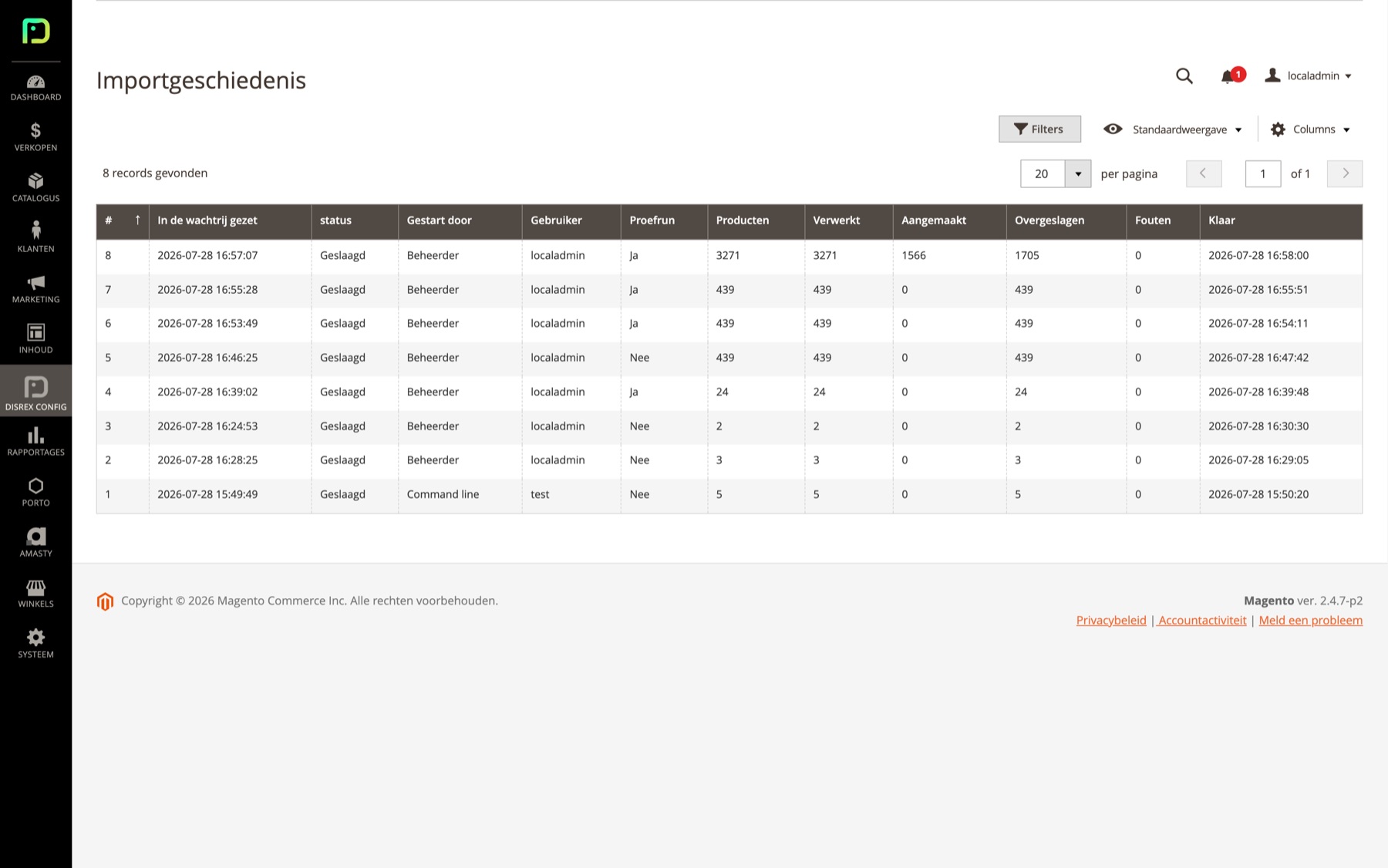The width and height of the screenshot is (1388, 868).
Task: Click the 24 Producten value in row 4
Action: pos(722,392)
